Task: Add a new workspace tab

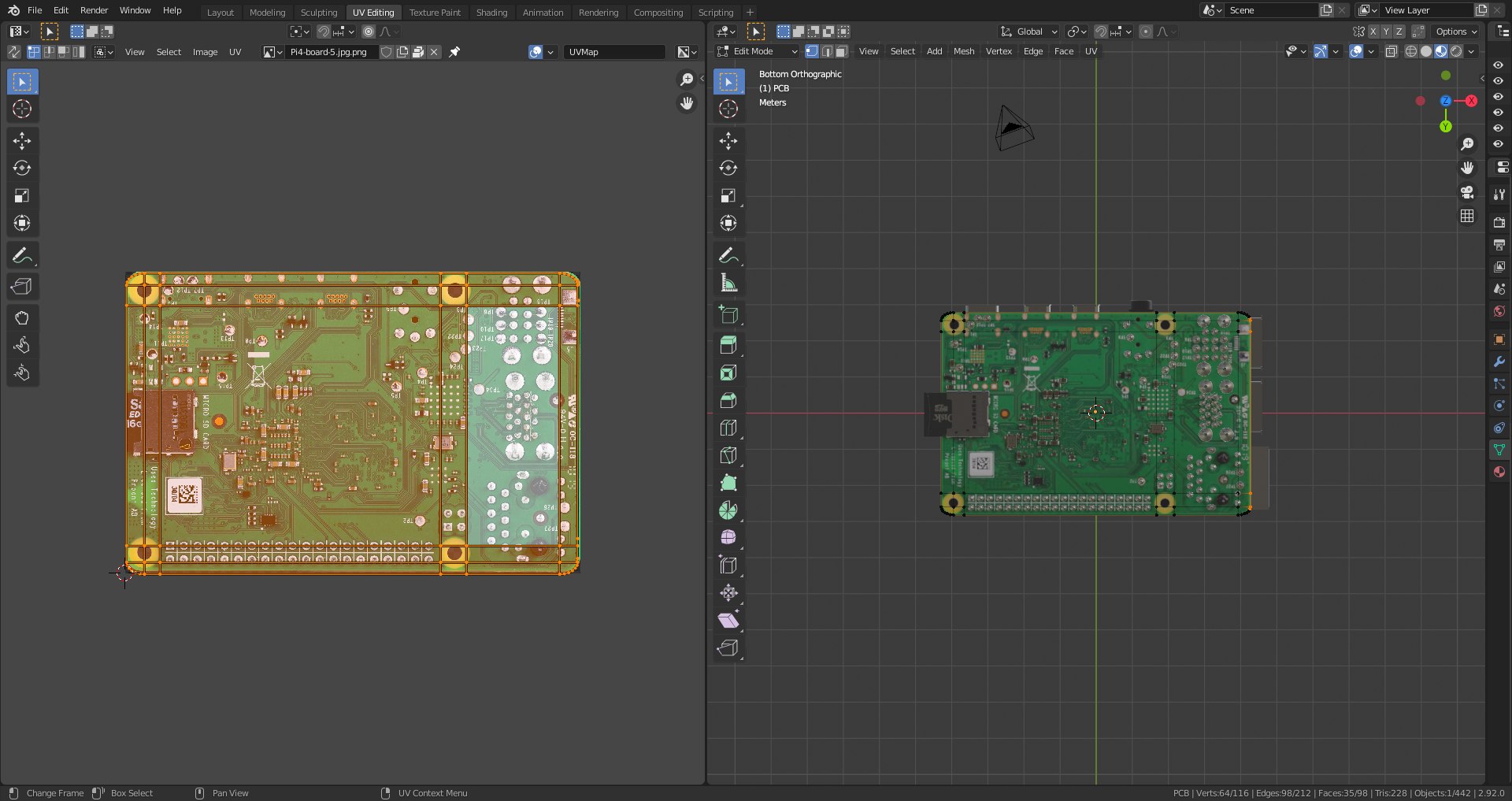Action: click(750, 13)
